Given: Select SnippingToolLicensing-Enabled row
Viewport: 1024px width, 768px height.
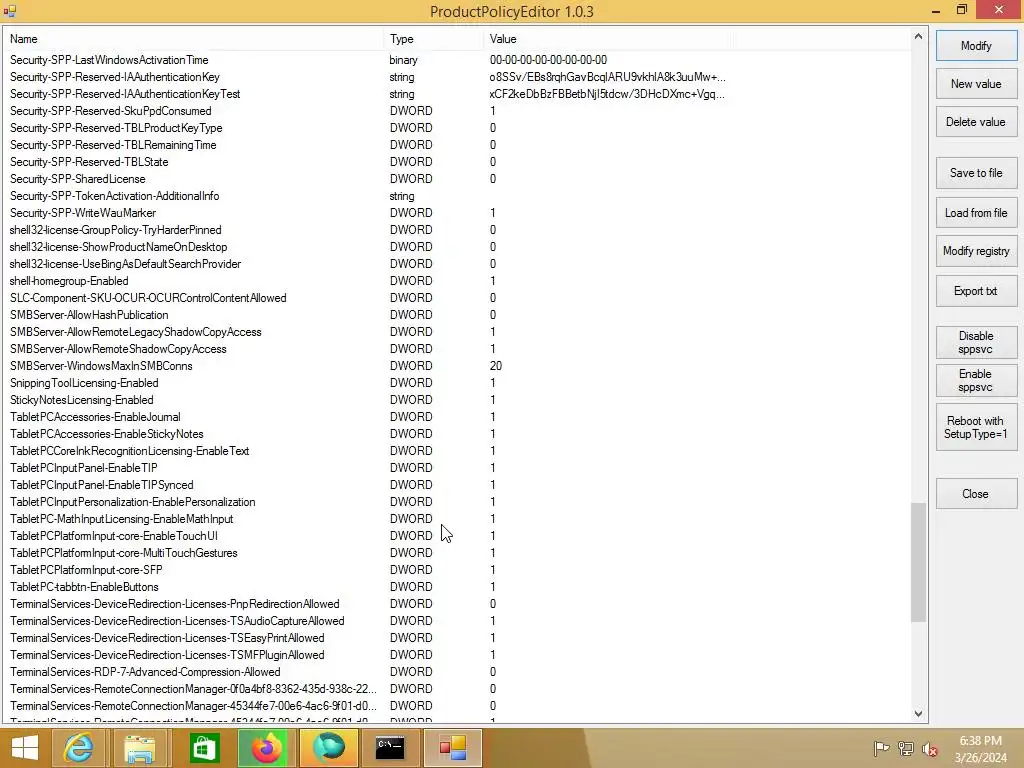Looking at the screenshot, I should coord(457,383).
